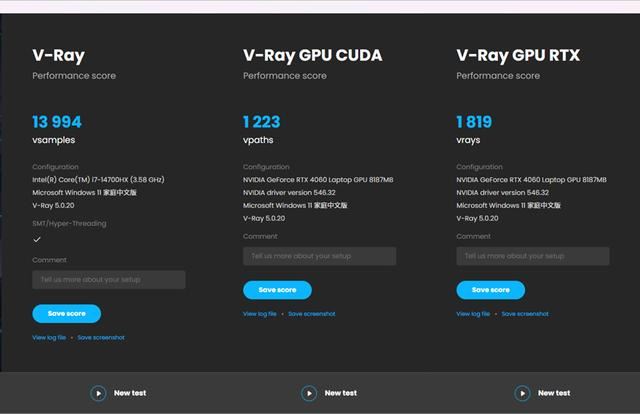This screenshot has height=414, width=640.
Task: Select New test label under GPU CUDA
Action: point(341,393)
